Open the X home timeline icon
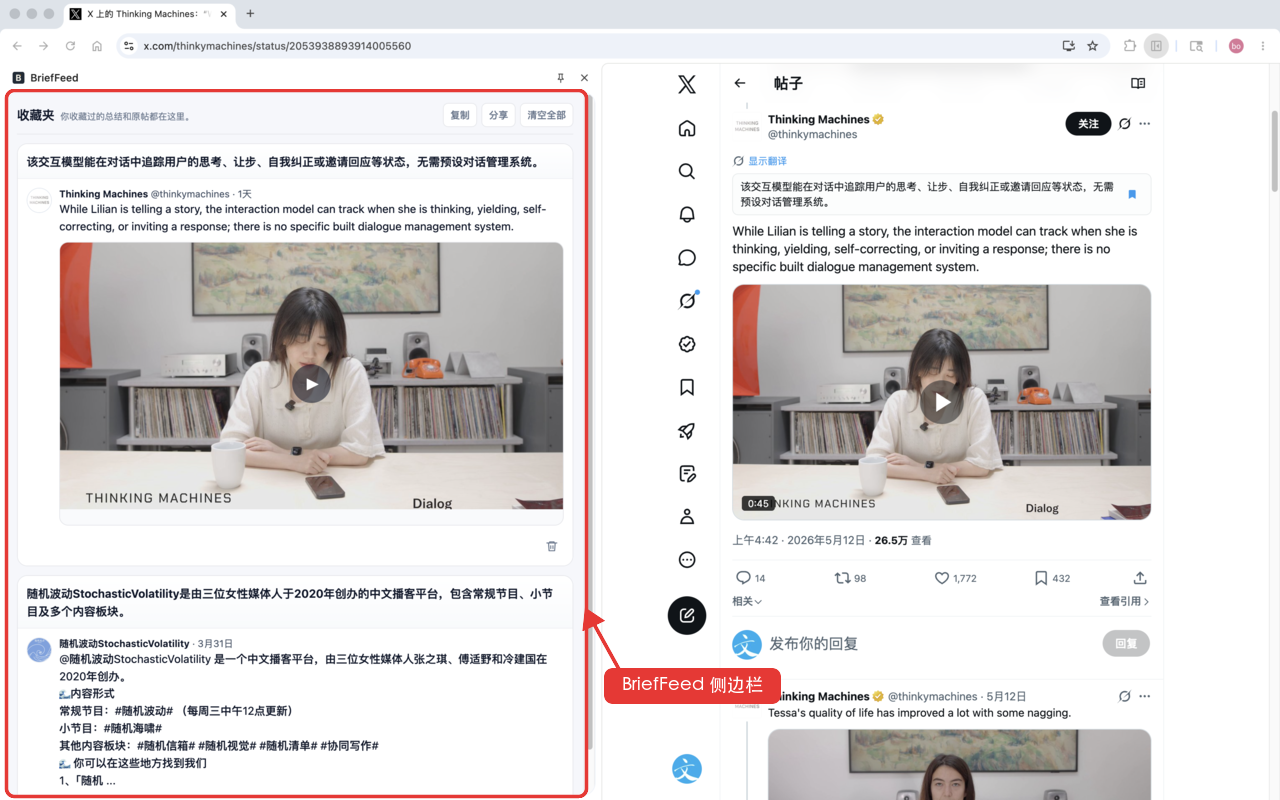1280x800 pixels. 687,128
